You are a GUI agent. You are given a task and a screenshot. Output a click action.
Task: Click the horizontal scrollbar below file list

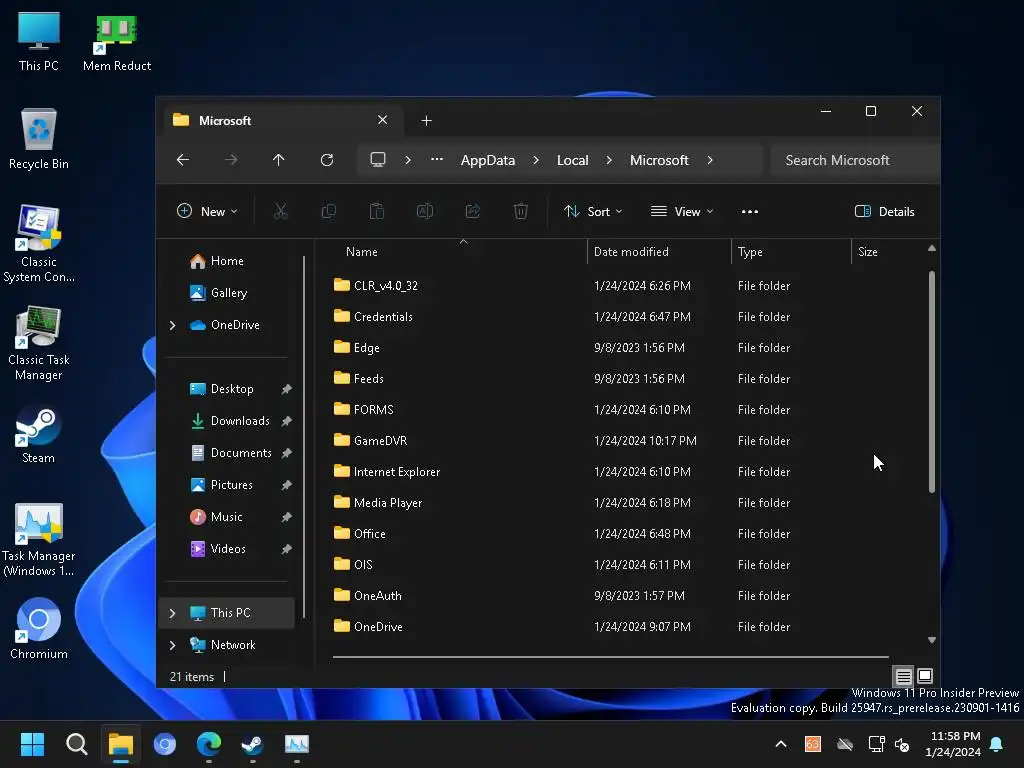(611, 656)
